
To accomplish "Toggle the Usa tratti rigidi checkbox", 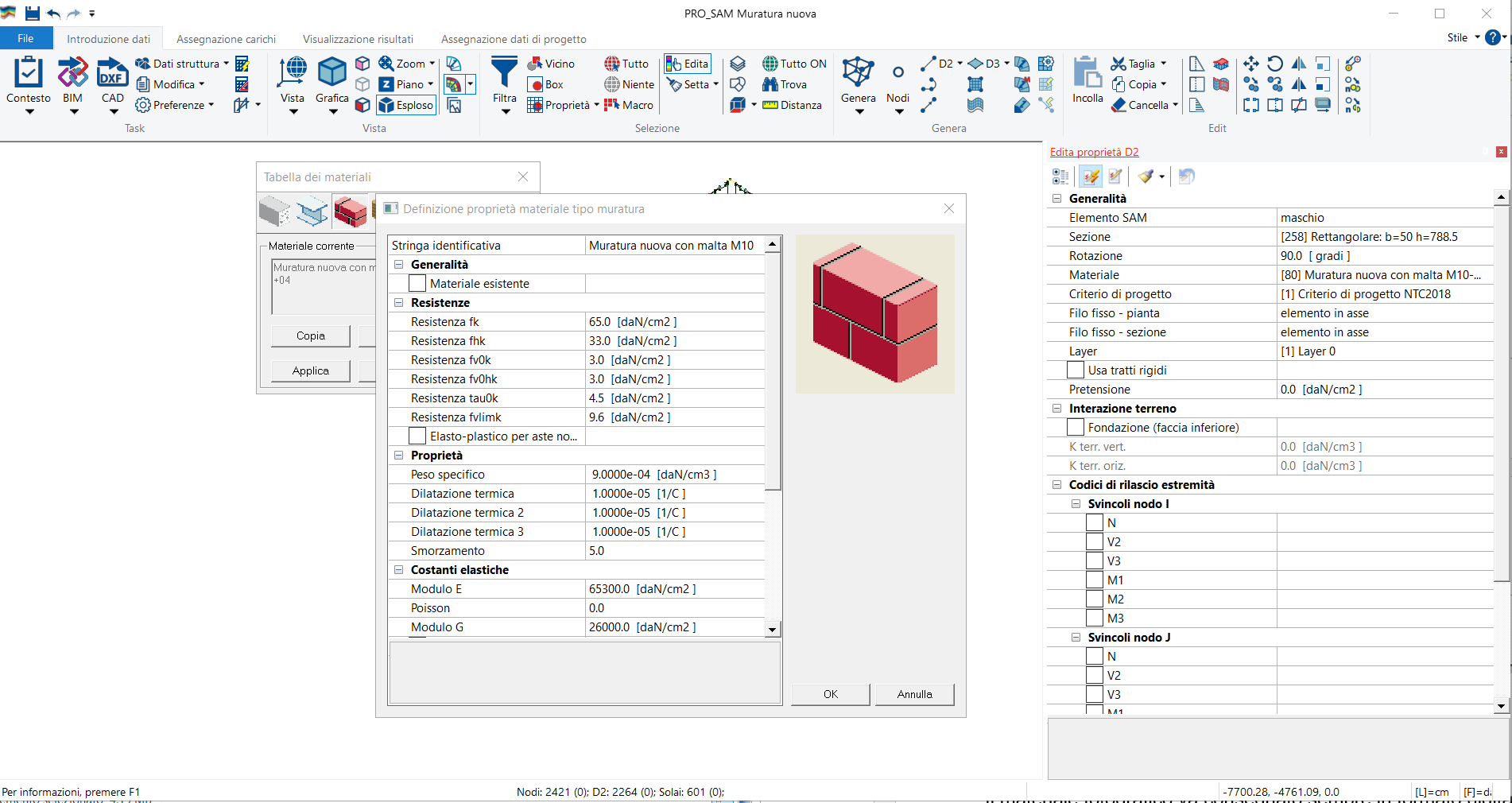I will tap(1076, 370).
